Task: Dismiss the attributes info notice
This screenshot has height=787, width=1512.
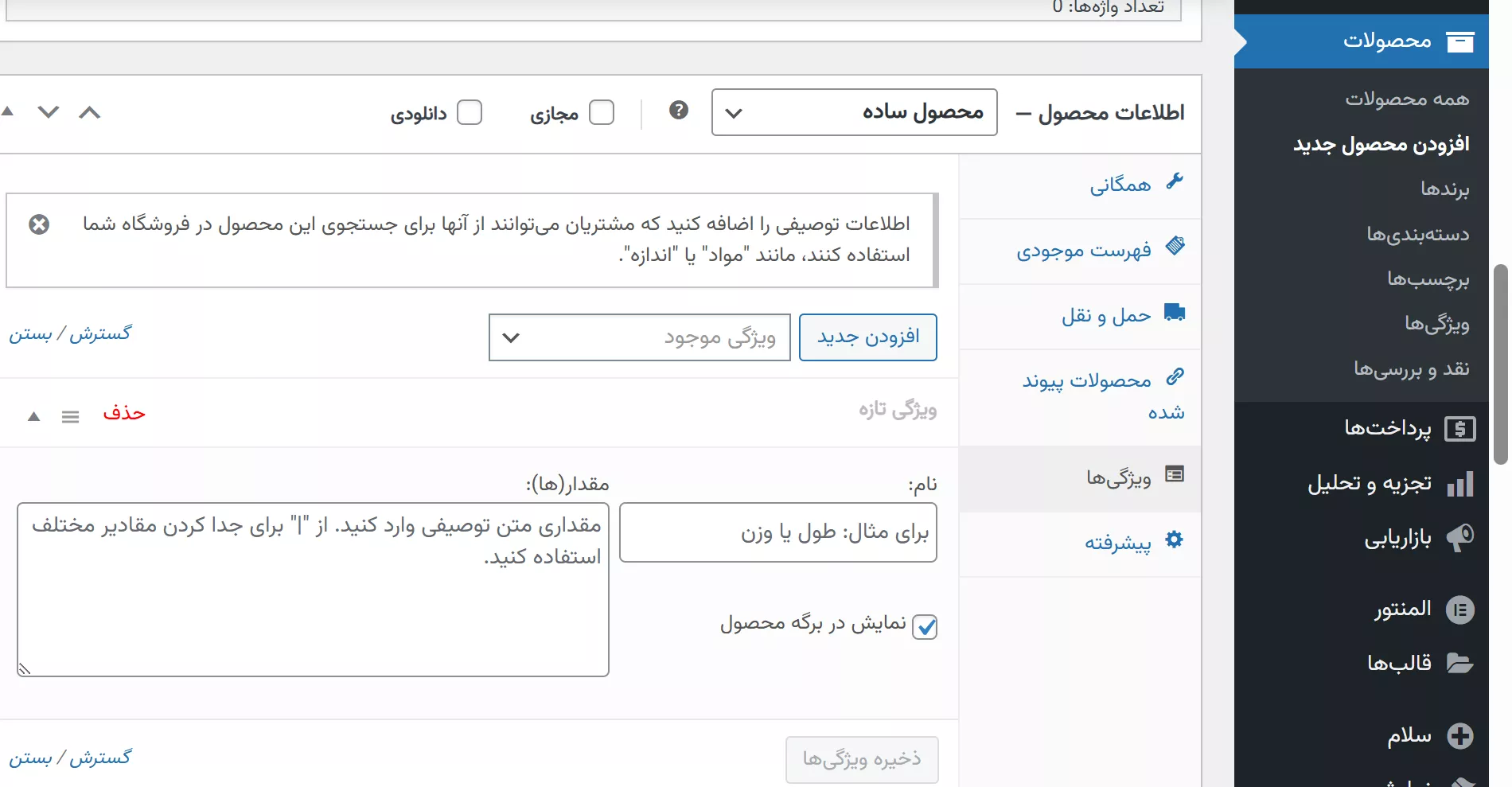Action: tap(39, 224)
